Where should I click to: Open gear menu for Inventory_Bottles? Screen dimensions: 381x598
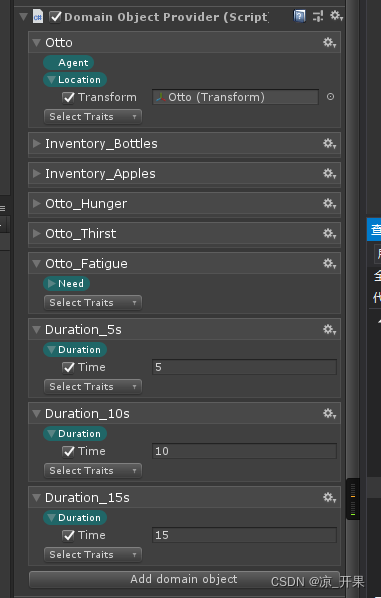click(330, 143)
